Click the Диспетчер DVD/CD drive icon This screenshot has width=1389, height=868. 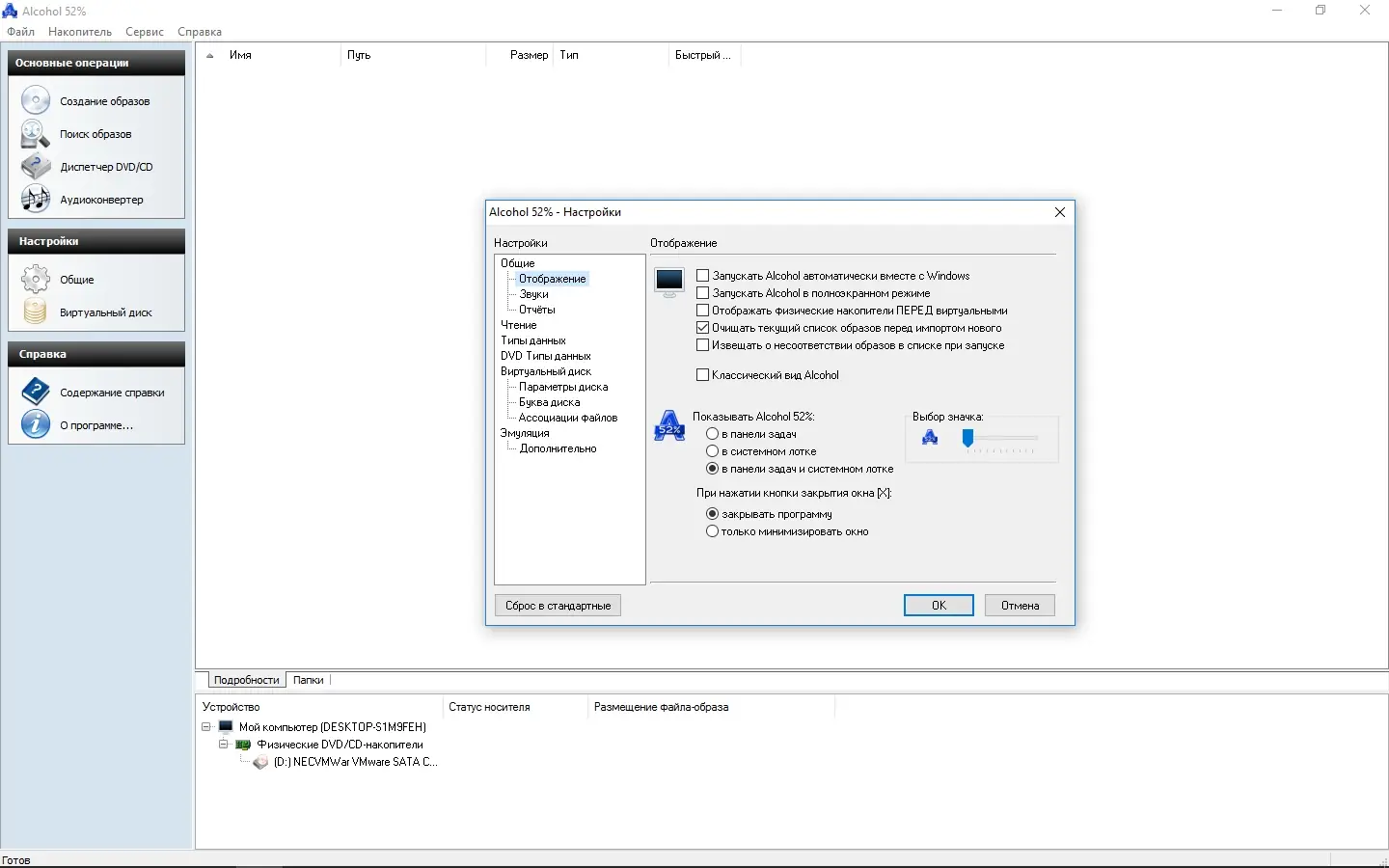pos(36,167)
